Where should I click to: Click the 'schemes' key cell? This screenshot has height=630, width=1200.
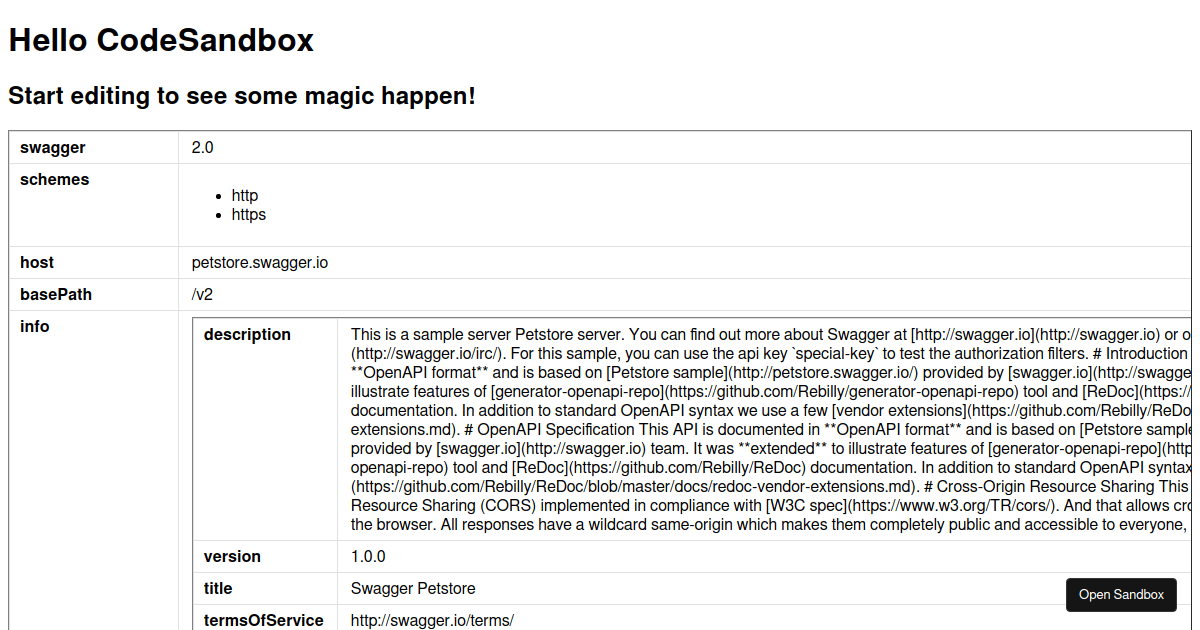[94, 205]
